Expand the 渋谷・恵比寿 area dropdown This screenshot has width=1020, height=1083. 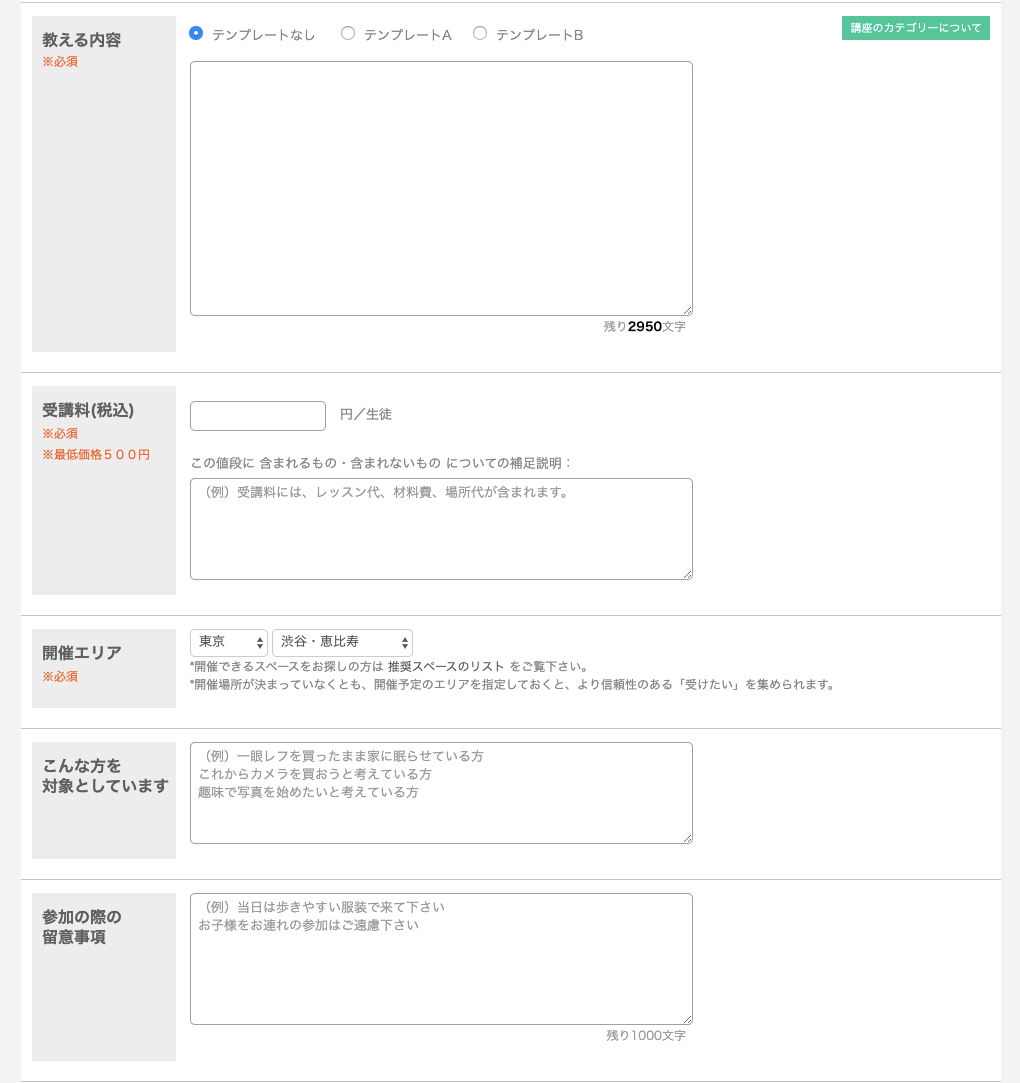click(343, 642)
